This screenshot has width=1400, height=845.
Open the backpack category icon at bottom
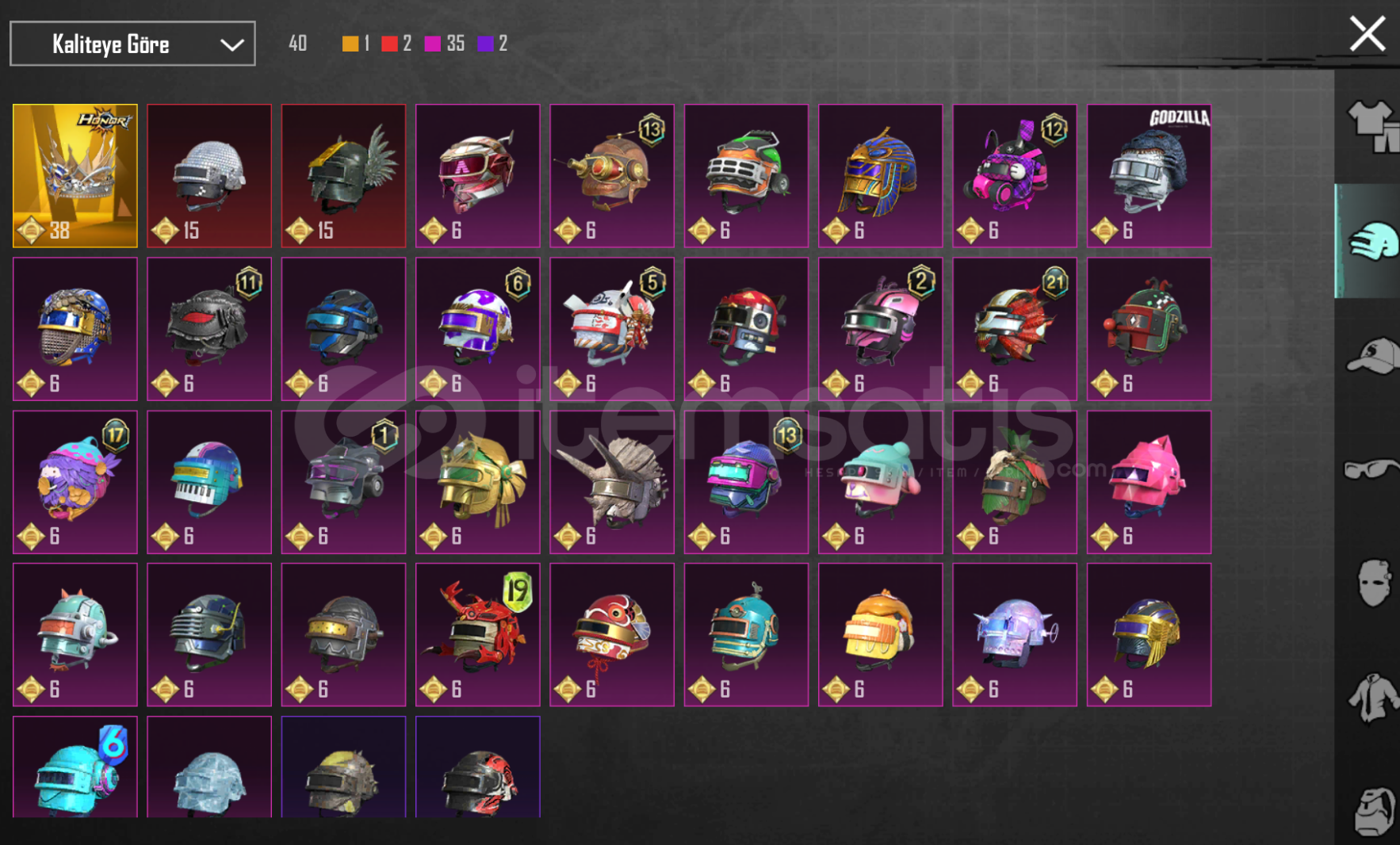[x=1374, y=812]
